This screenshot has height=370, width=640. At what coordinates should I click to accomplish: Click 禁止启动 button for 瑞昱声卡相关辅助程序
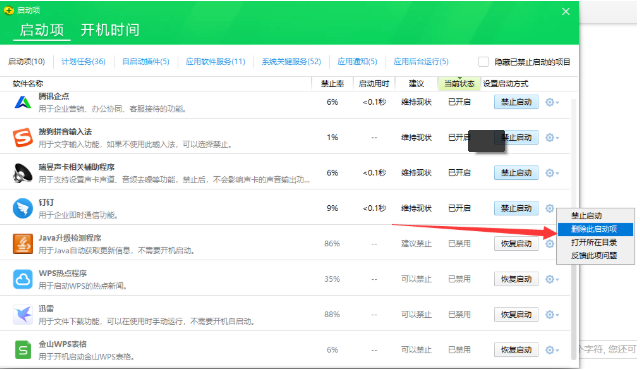pyautogui.click(x=516, y=173)
